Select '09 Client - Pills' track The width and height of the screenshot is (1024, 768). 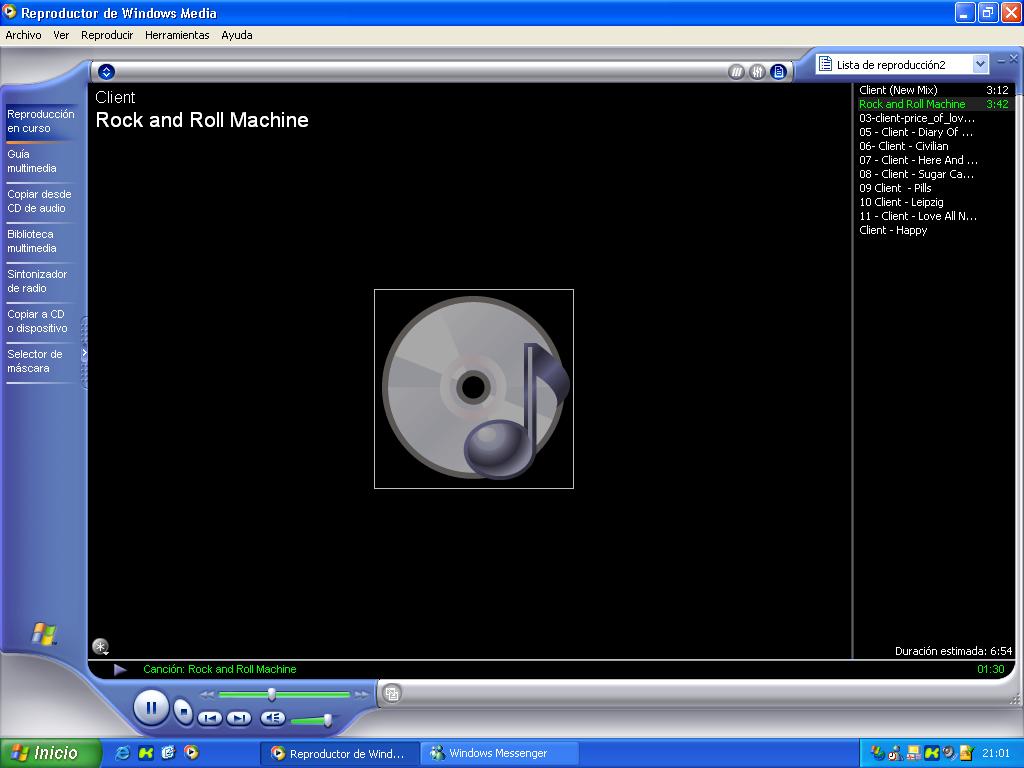tap(934, 188)
